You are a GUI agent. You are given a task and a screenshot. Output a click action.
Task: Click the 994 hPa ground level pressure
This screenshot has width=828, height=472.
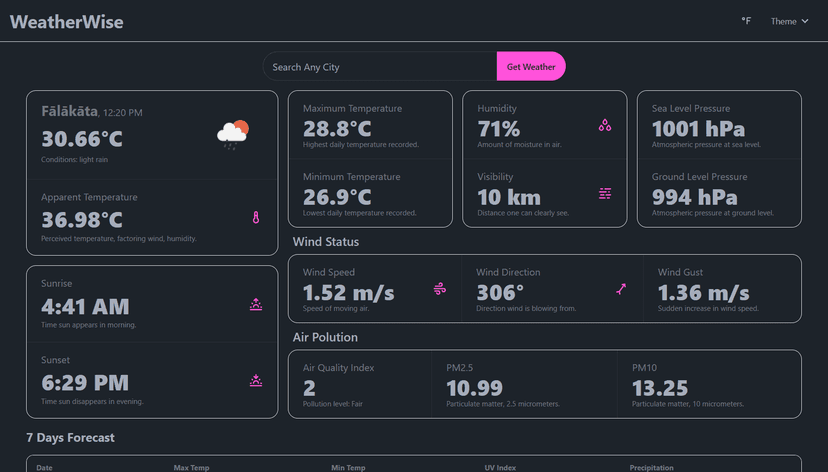pos(694,197)
